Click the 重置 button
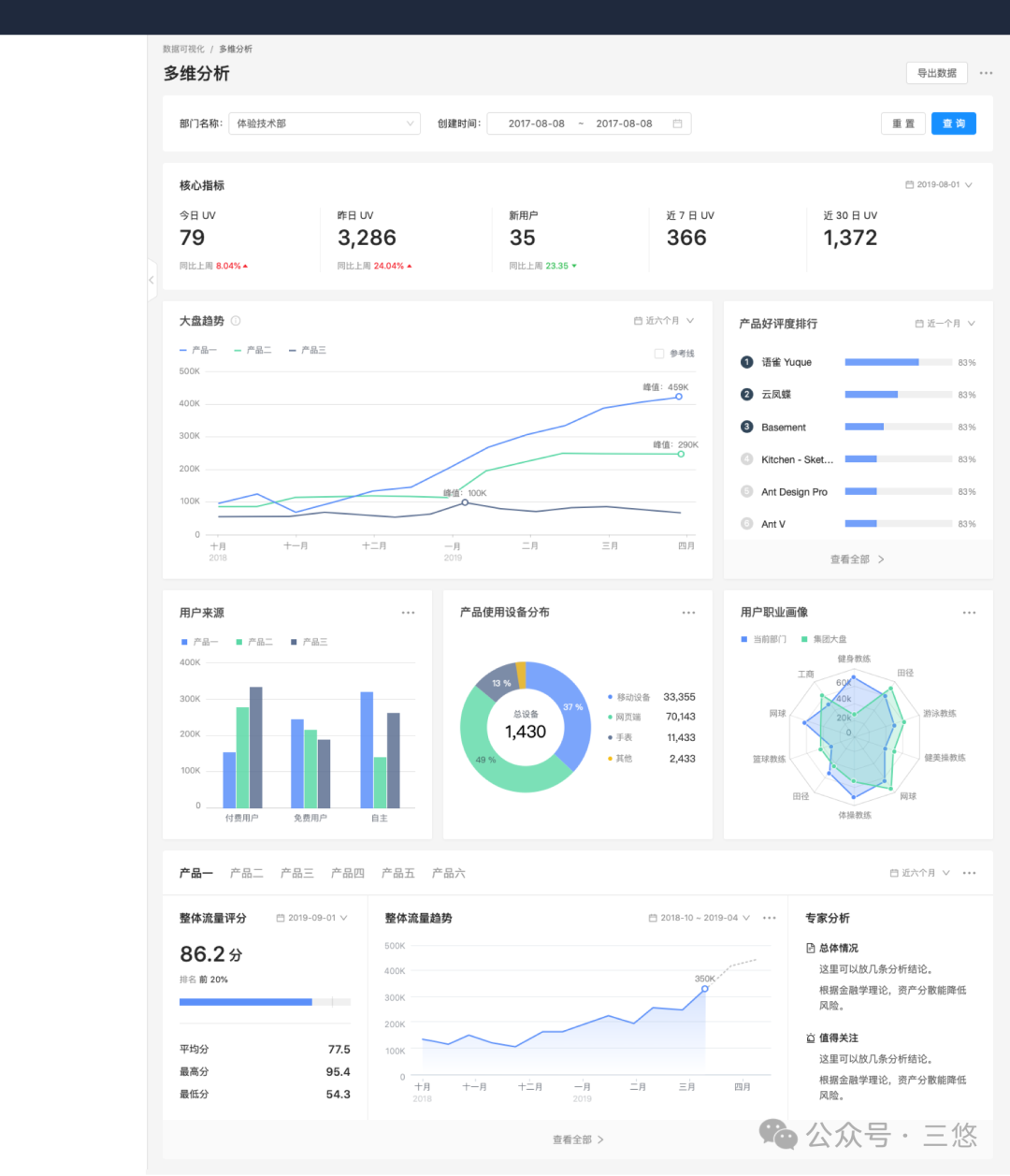Image resolution: width=1010 pixels, height=1176 pixels. (903, 123)
